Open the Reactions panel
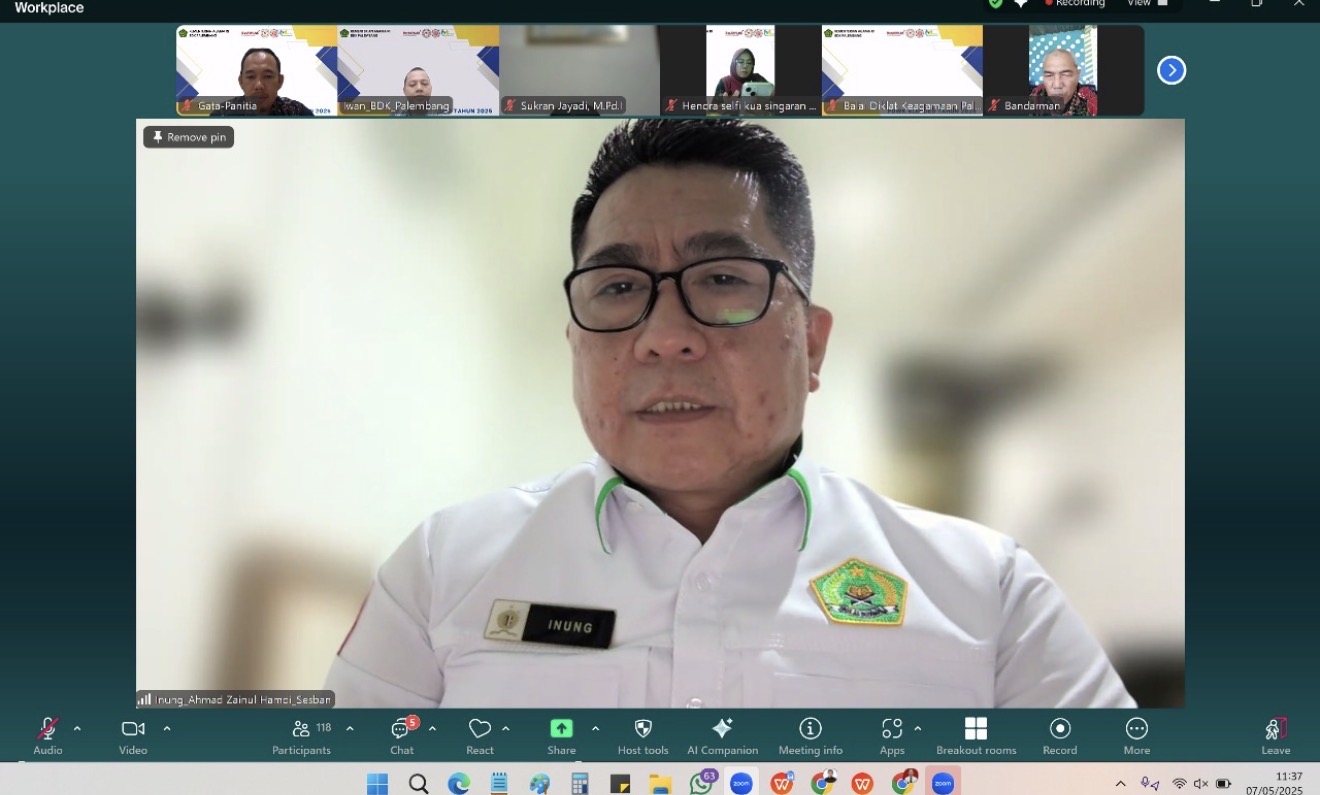1320x795 pixels. pyautogui.click(x=480, y=735)
